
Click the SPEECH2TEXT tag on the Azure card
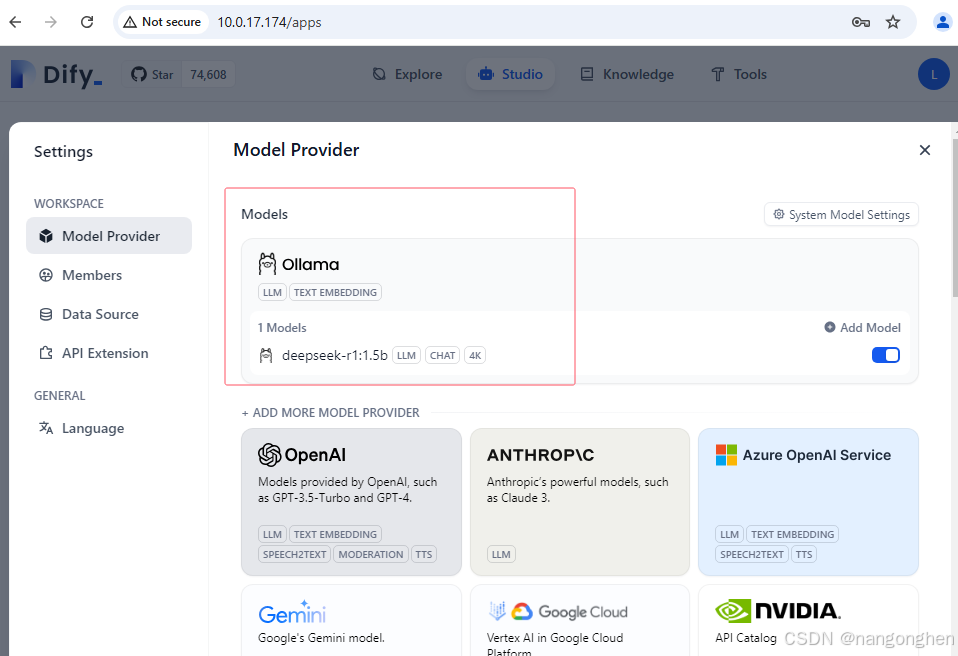point(751,555)
